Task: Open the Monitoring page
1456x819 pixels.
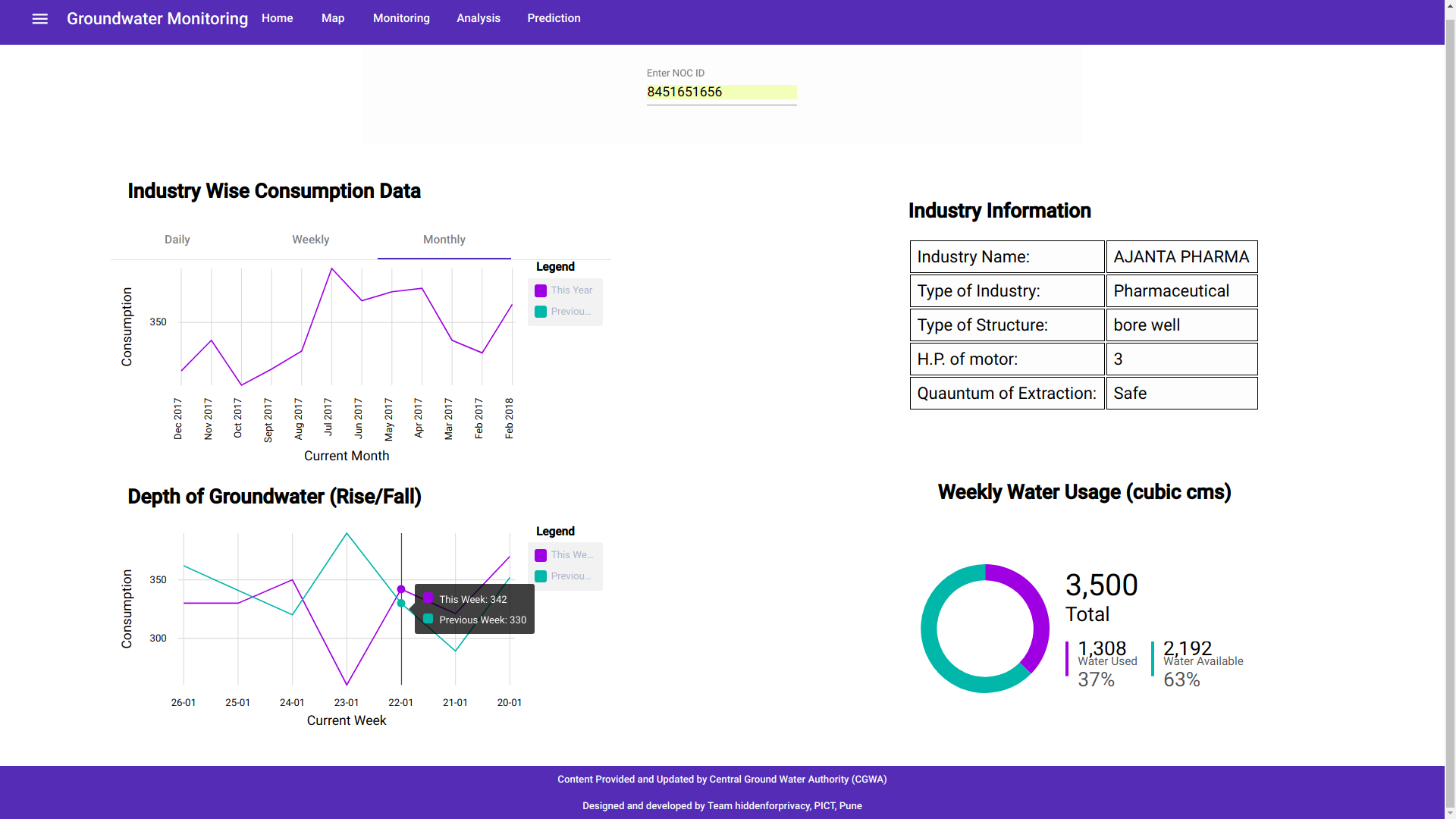Action: point(401,18)
